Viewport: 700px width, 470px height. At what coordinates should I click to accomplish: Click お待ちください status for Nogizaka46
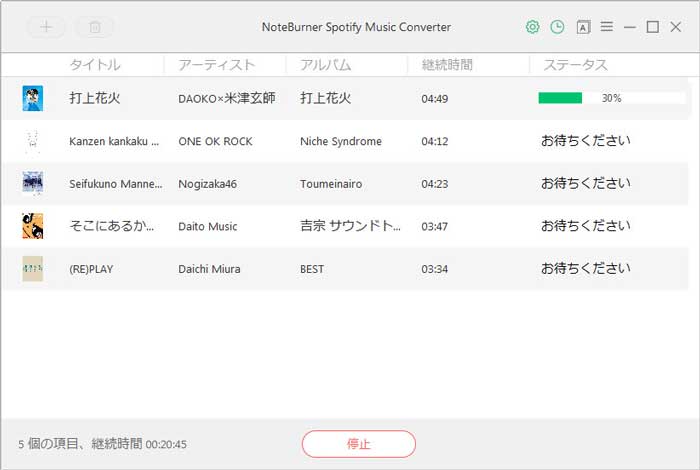[x=586, y=183]
